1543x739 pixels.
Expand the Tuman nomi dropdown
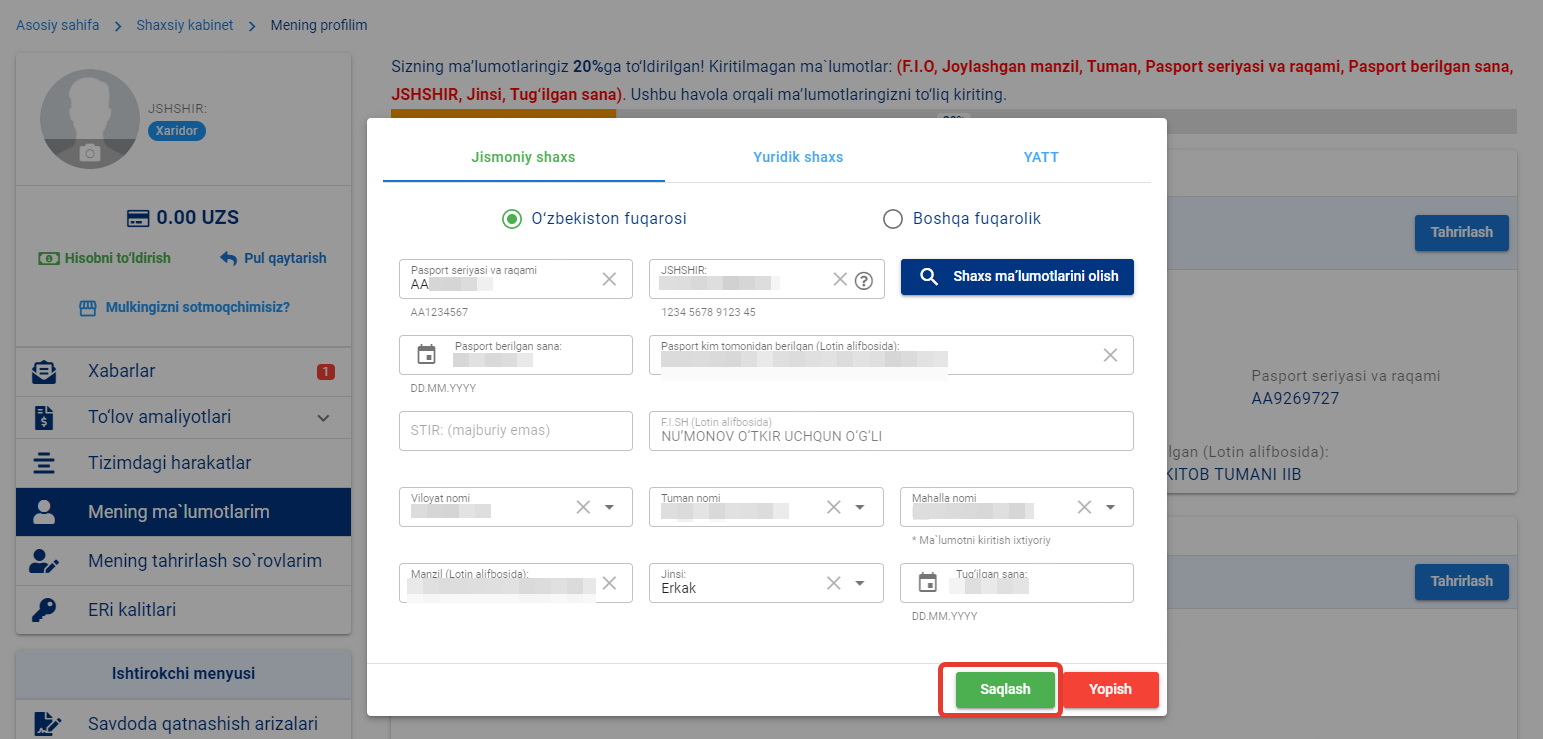click(x=859, y=507)
